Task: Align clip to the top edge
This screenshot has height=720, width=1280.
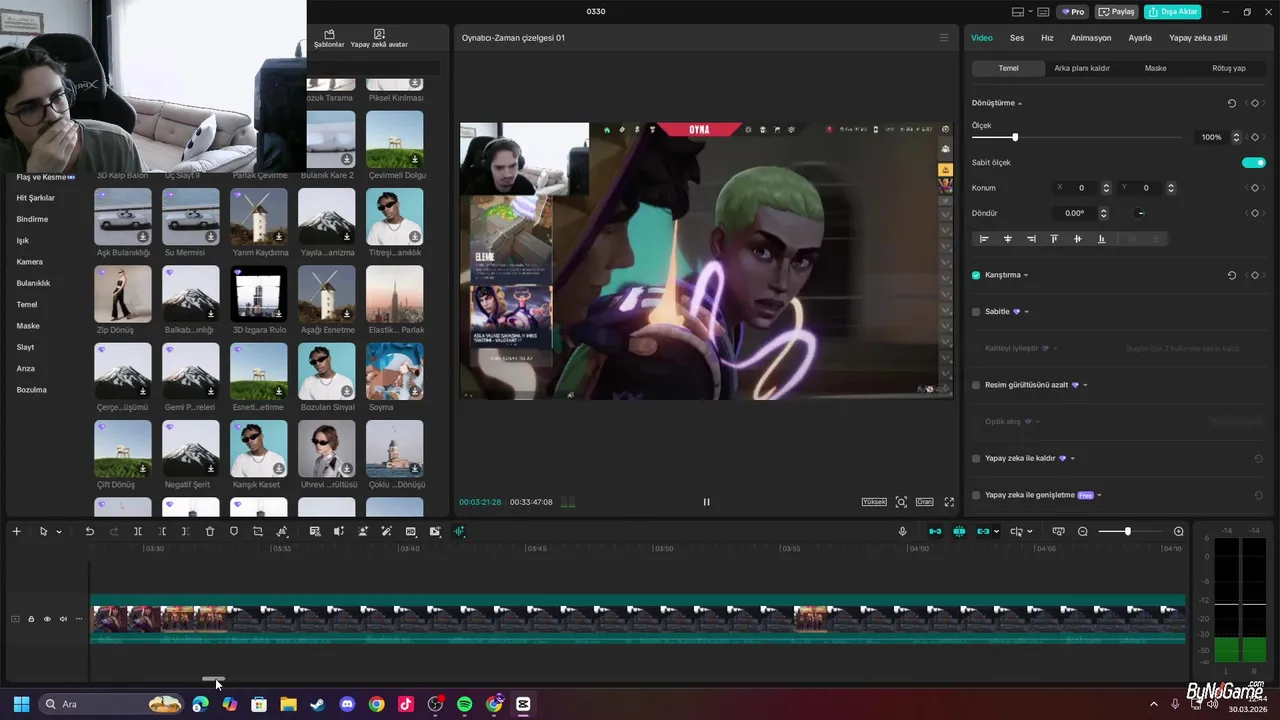Action: click(x=1054, y=239)
